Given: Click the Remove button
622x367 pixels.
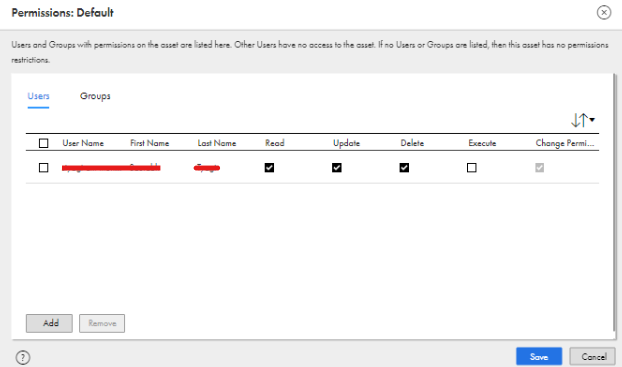Looking at the screenshot, I should pos(102,323).
